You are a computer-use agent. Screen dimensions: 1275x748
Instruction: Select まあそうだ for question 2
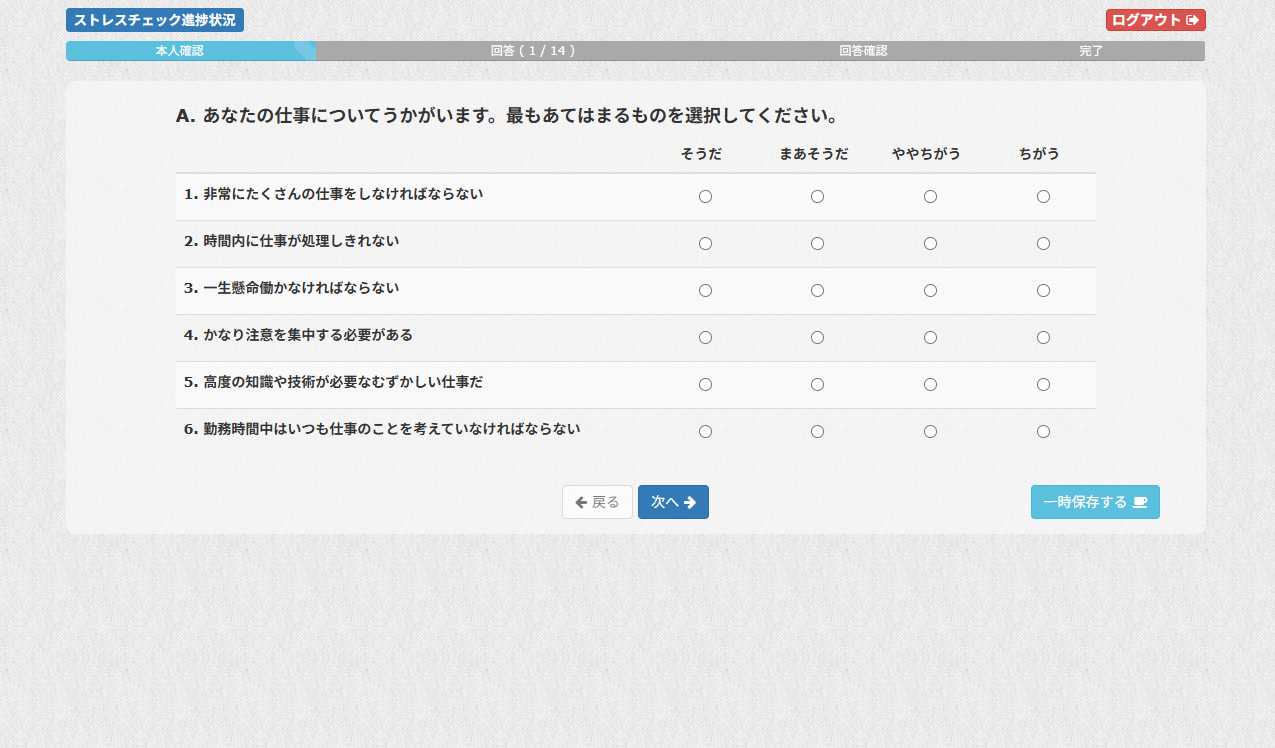pyautogui.click(x=817, y=244)
